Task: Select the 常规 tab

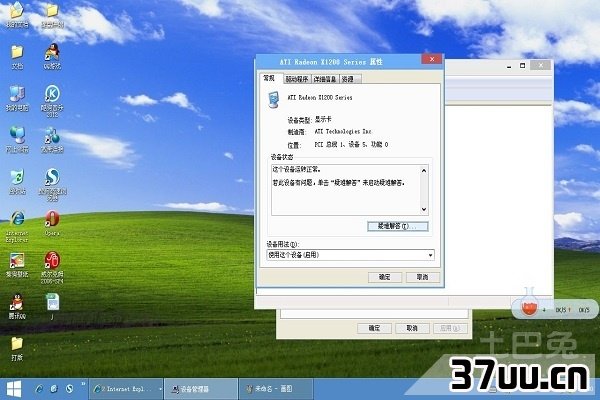Action: pyautogui.click(x=269, y=78)
